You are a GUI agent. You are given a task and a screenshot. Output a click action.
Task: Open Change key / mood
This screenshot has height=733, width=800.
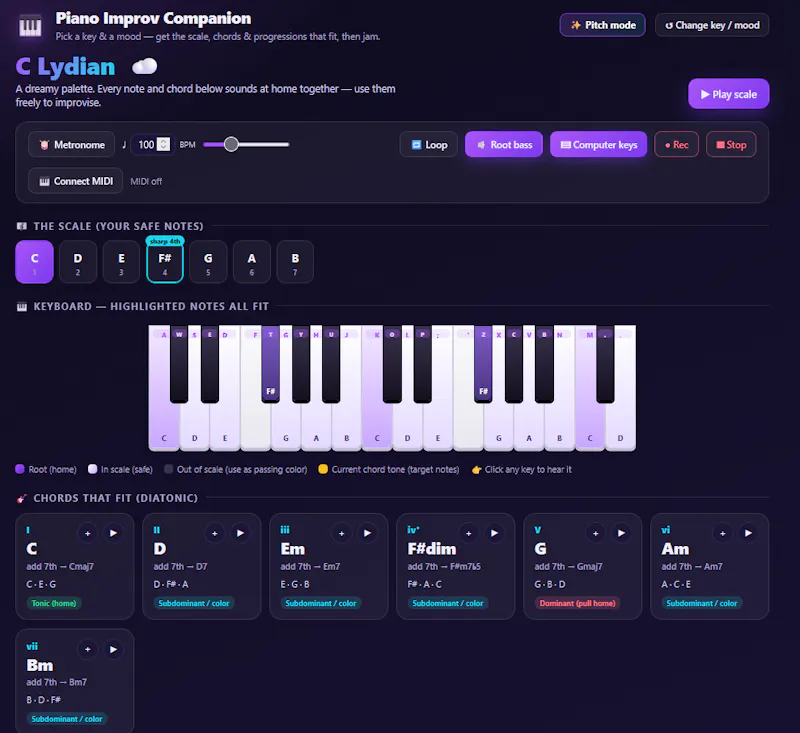tap(712, 25)
